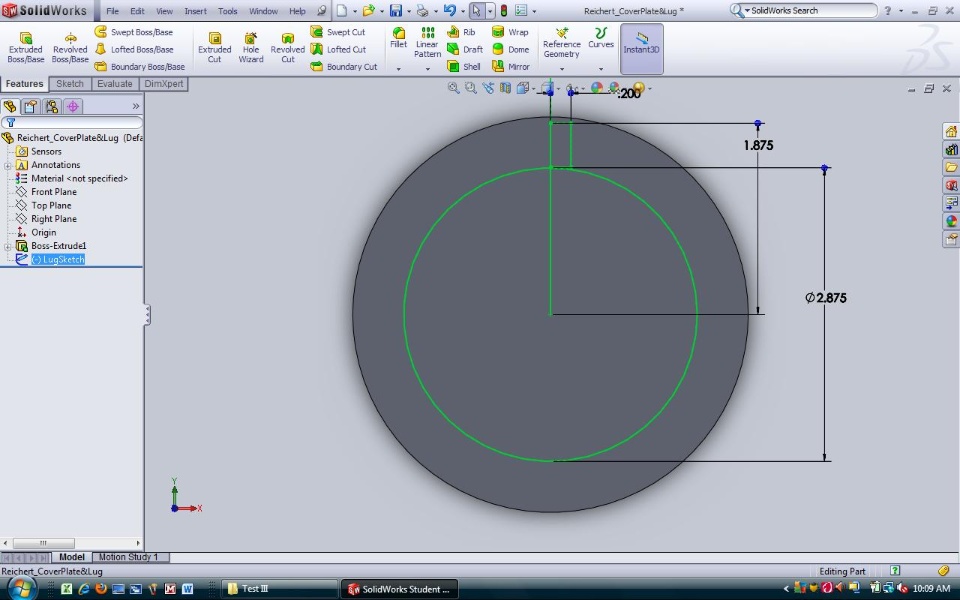Toggle the Select arrow tool
960x600 pixels.
[x=476, y=10]
